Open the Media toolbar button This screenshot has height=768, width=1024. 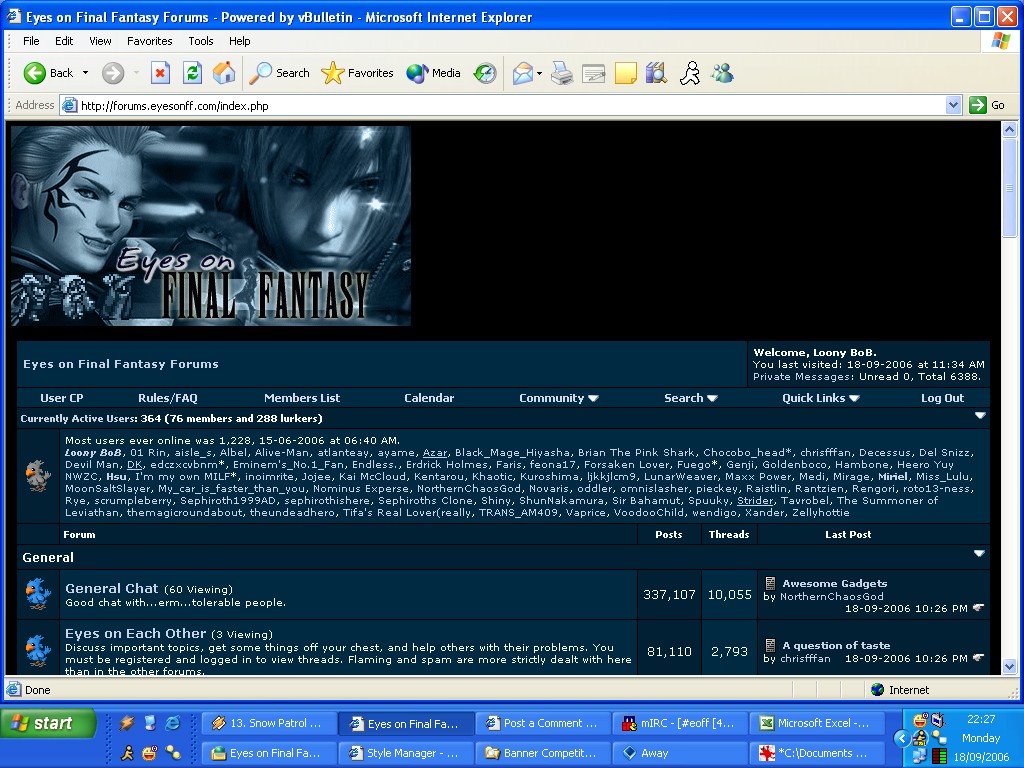click(433, 73)
